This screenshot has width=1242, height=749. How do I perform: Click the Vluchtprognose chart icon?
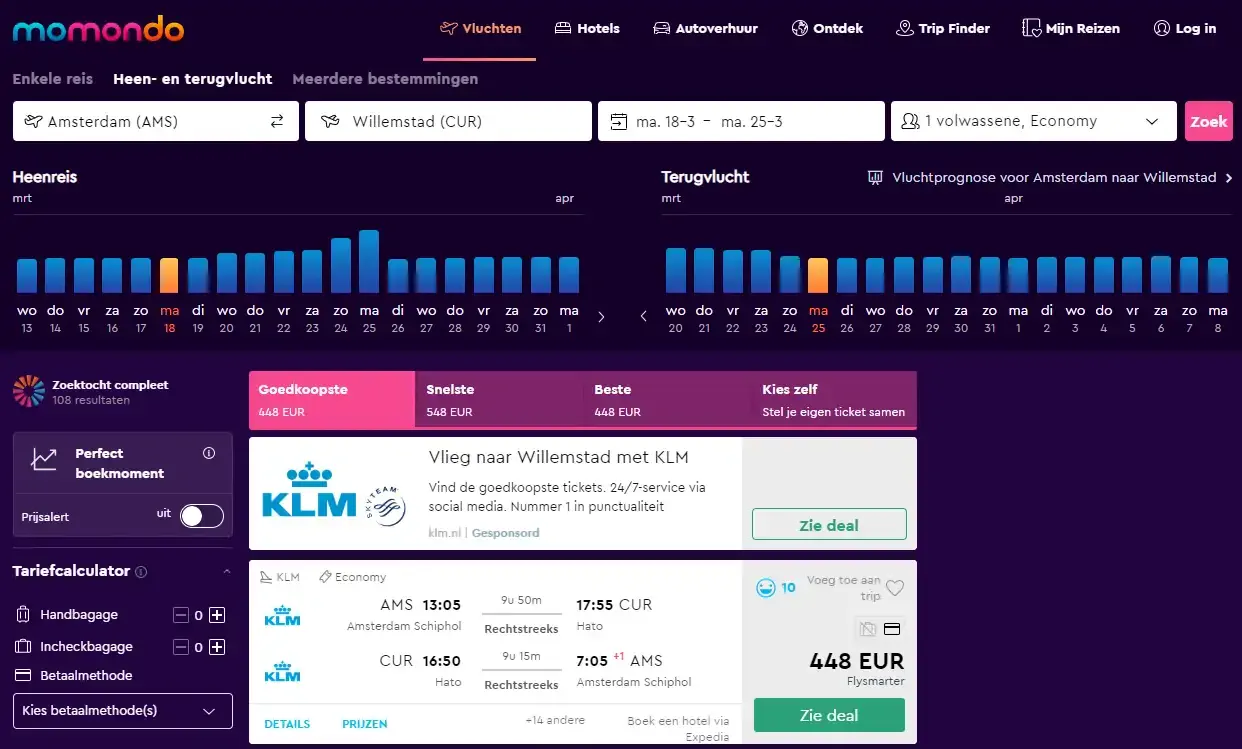(875, 178)
